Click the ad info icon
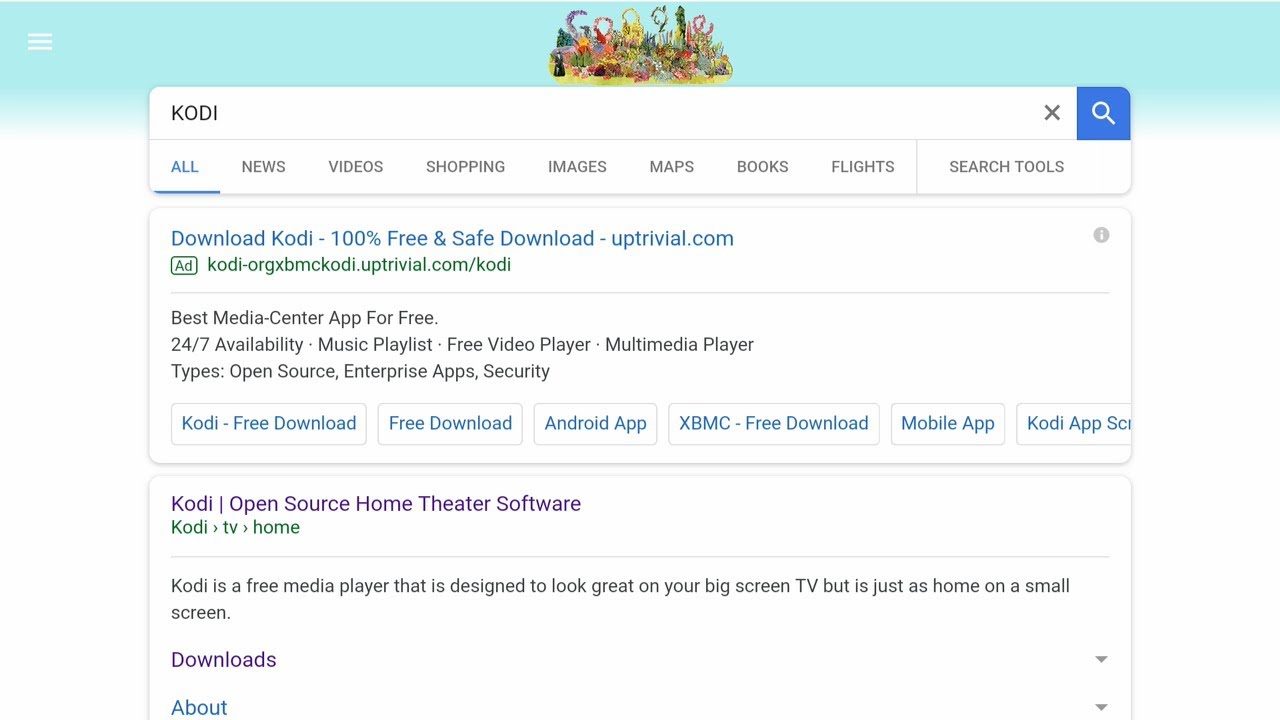The image size is (1280, 720). pos(1101,235)
